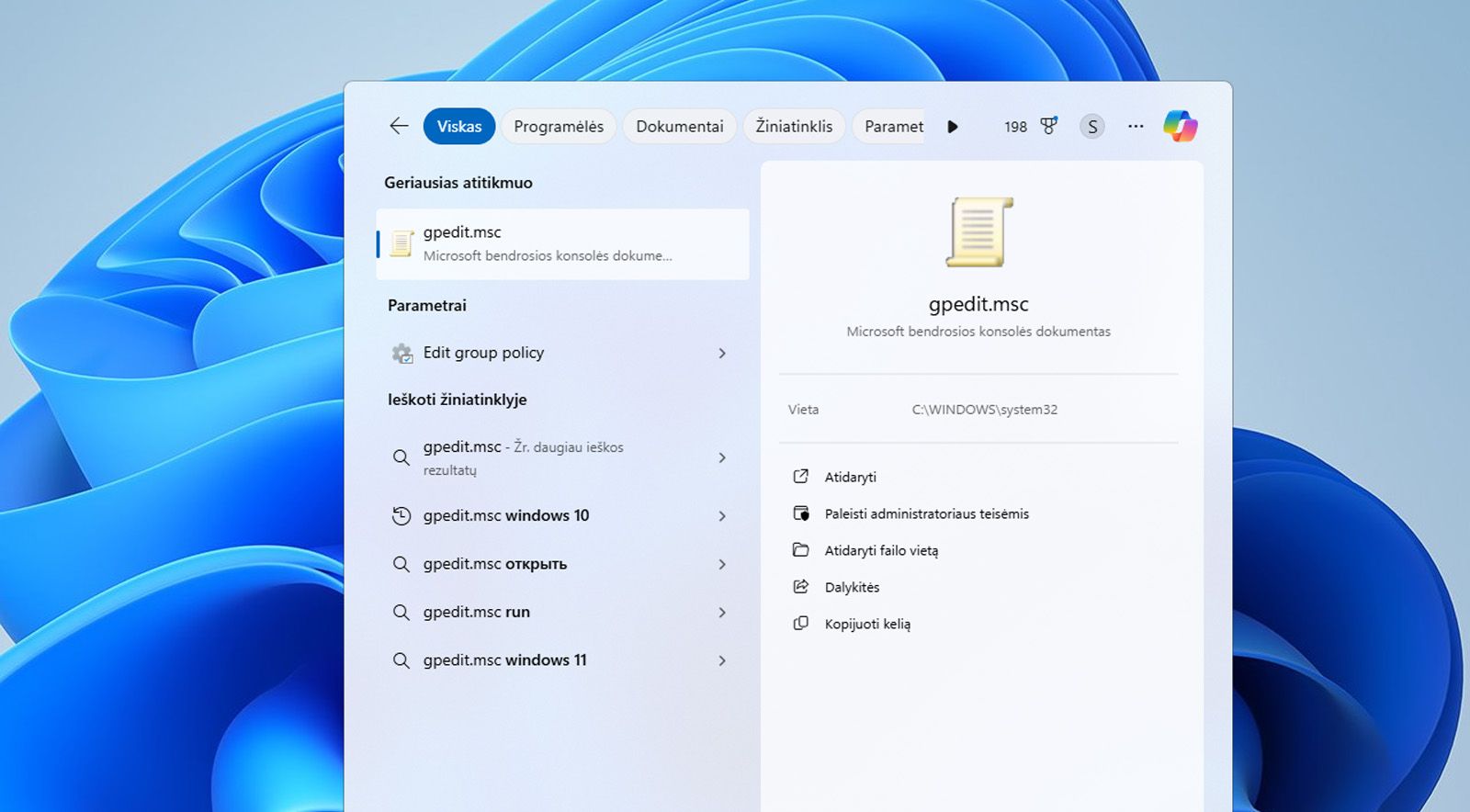1470x812 pixels.
Task: Click Dalykitės to share
Action: pyautogui.click(x=853, y=587)
